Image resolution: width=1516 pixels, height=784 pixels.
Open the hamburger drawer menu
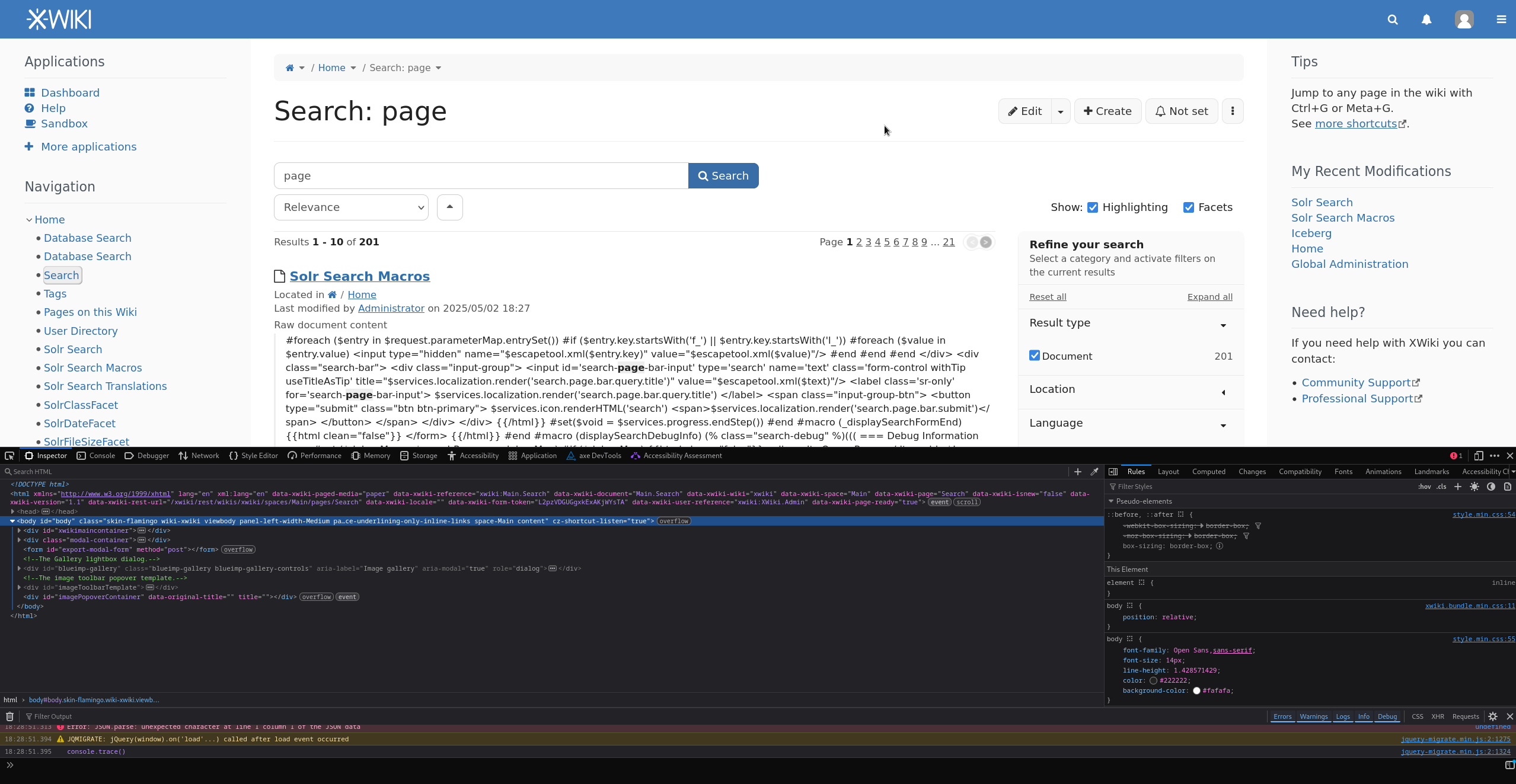(x=1501, y=20)
